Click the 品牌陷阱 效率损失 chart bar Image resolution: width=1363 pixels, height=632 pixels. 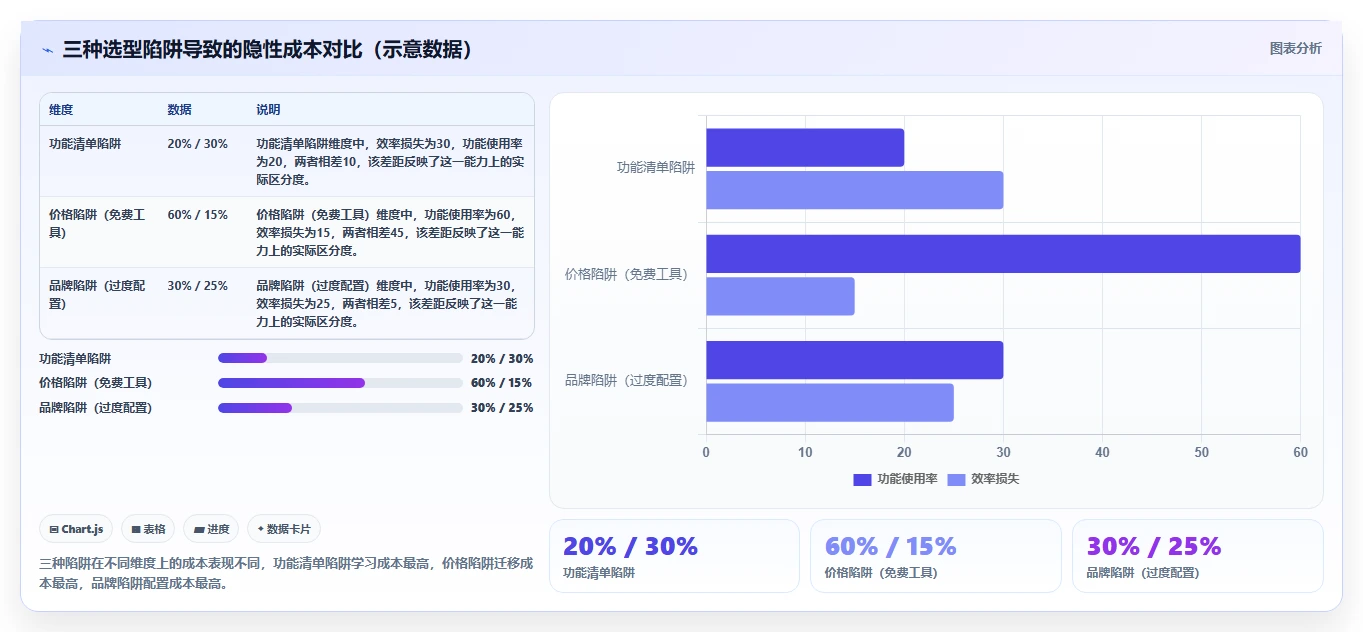click(x=830, y=402)
